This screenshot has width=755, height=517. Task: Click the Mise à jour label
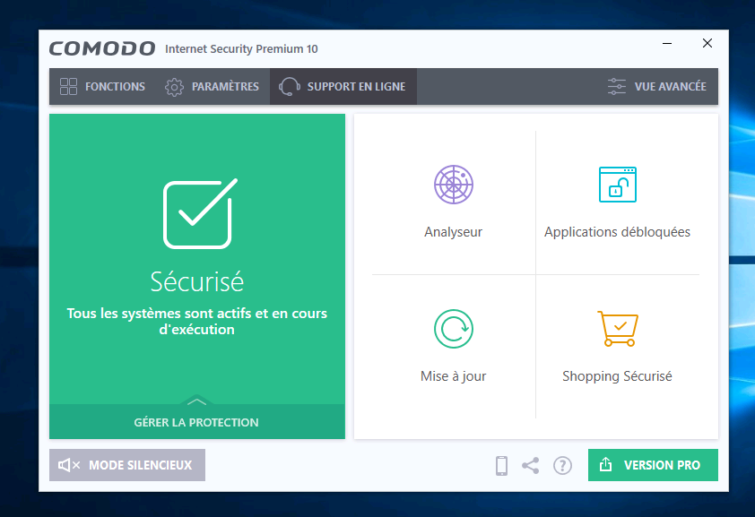[x=453, y=376]
